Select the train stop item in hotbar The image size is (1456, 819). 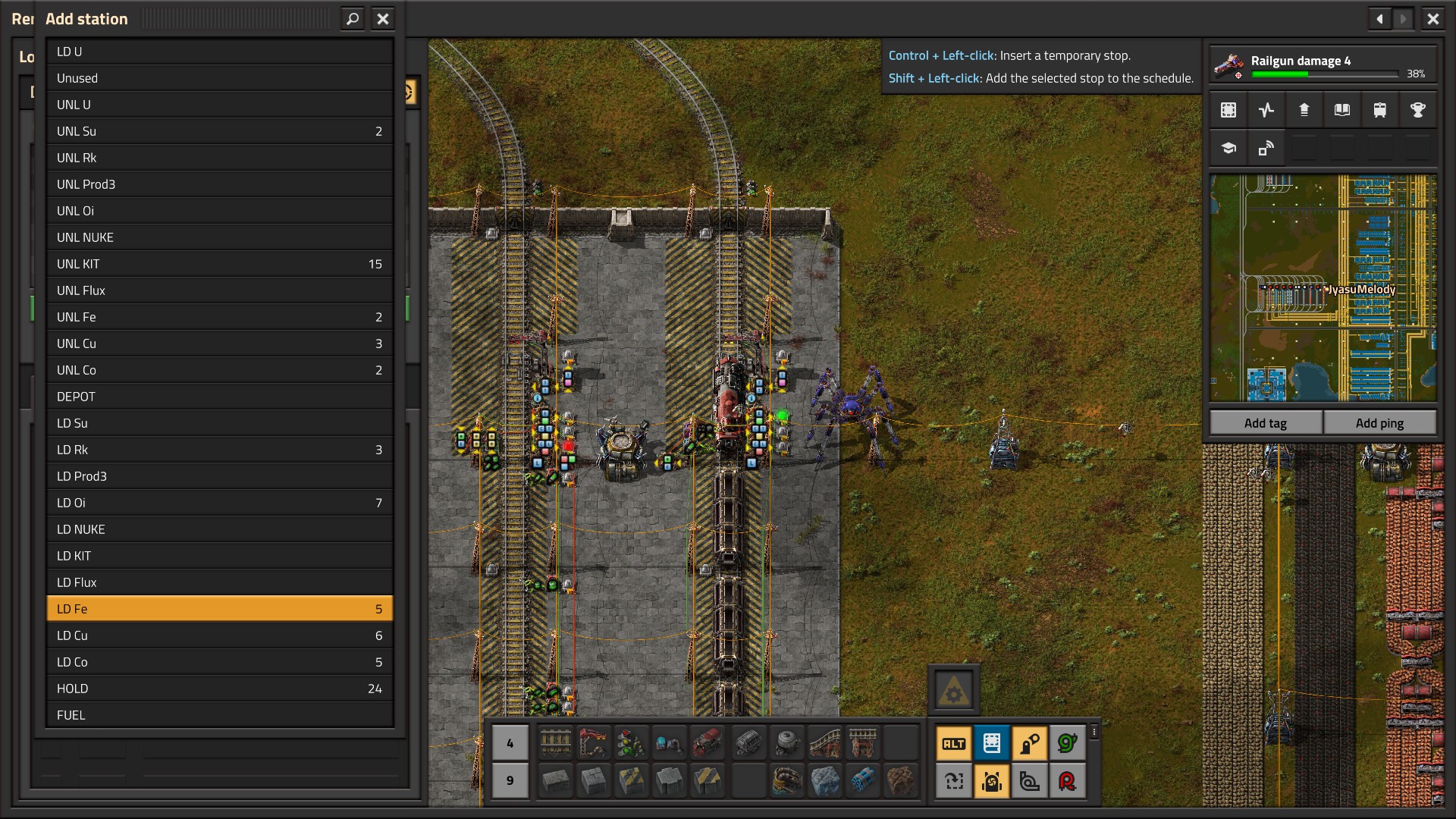594,743
